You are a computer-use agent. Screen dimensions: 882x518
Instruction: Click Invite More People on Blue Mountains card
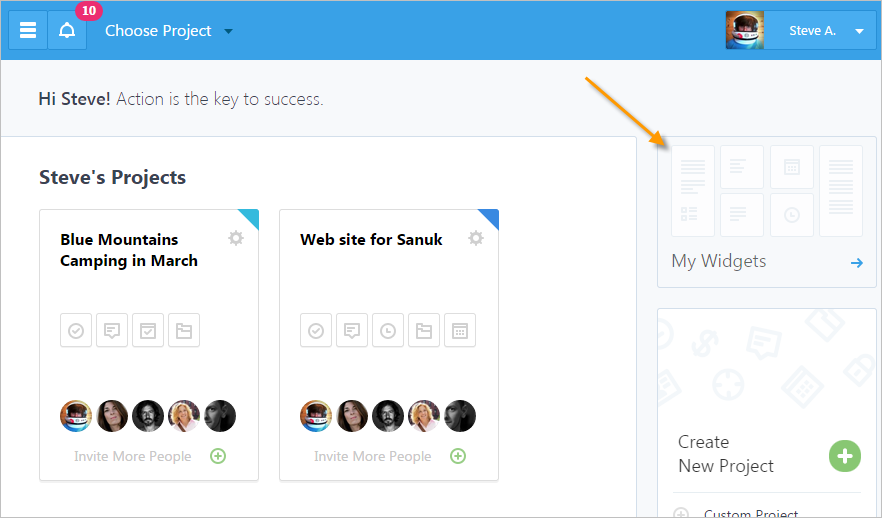133,456
